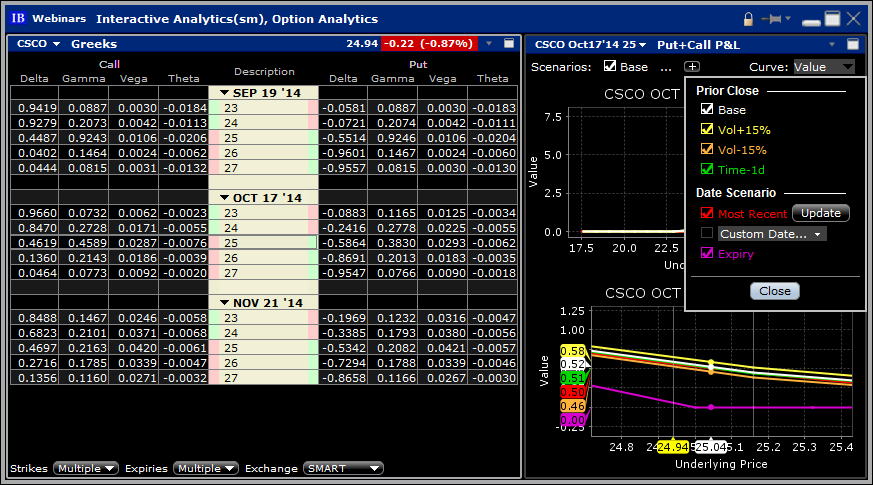Screen dimensions: 873x485
Task: Toggle Time-1d scenario checkbox
Action: [x=707, y=169]
